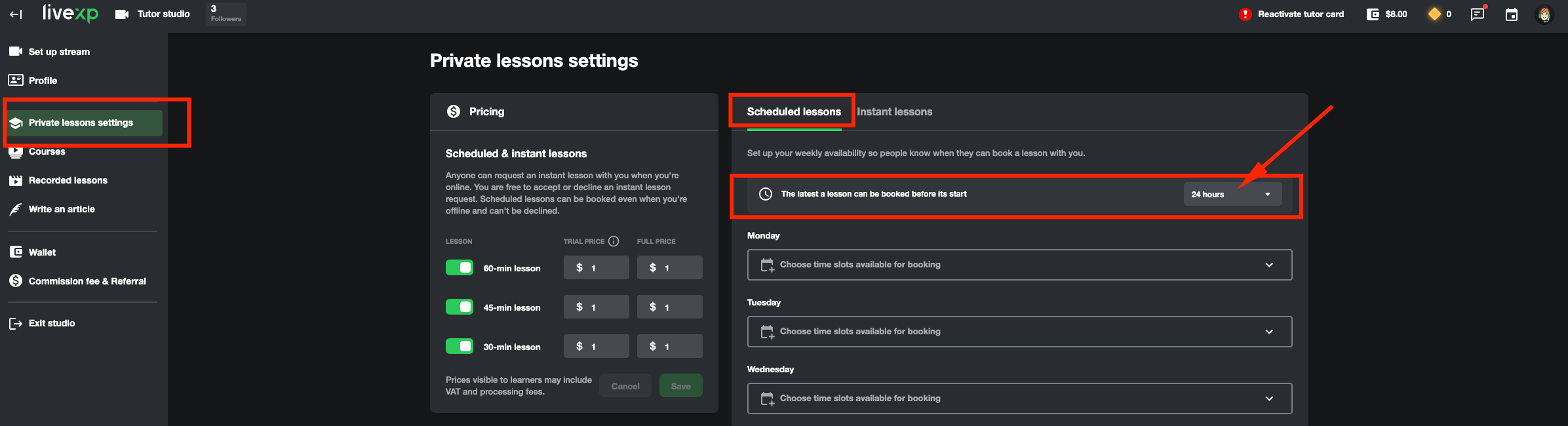Click the Wallet icon in sidebar
1568x426 pixels.
[16, 252]
